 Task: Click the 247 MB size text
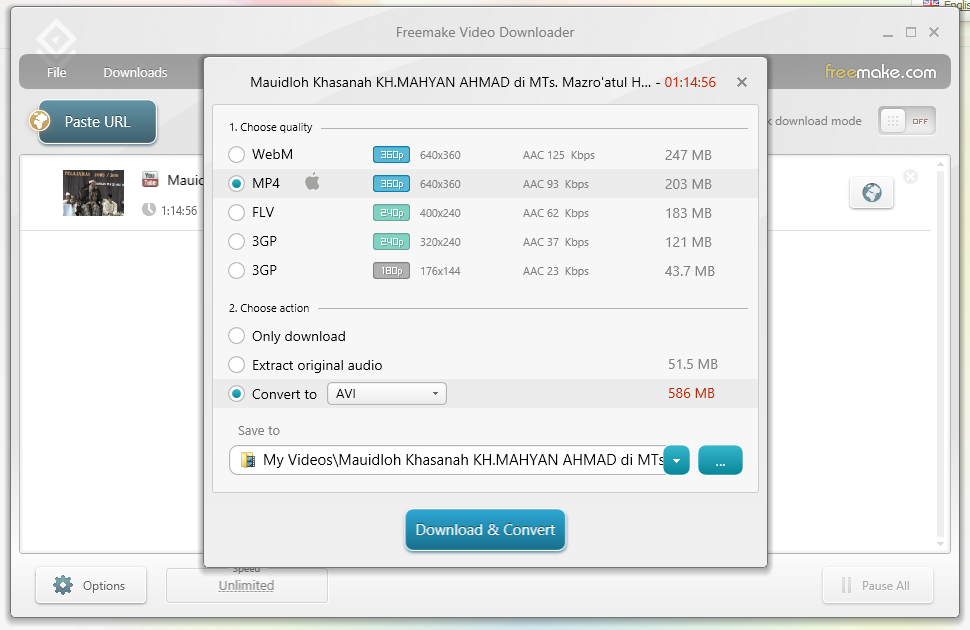[x=688, y=155]
